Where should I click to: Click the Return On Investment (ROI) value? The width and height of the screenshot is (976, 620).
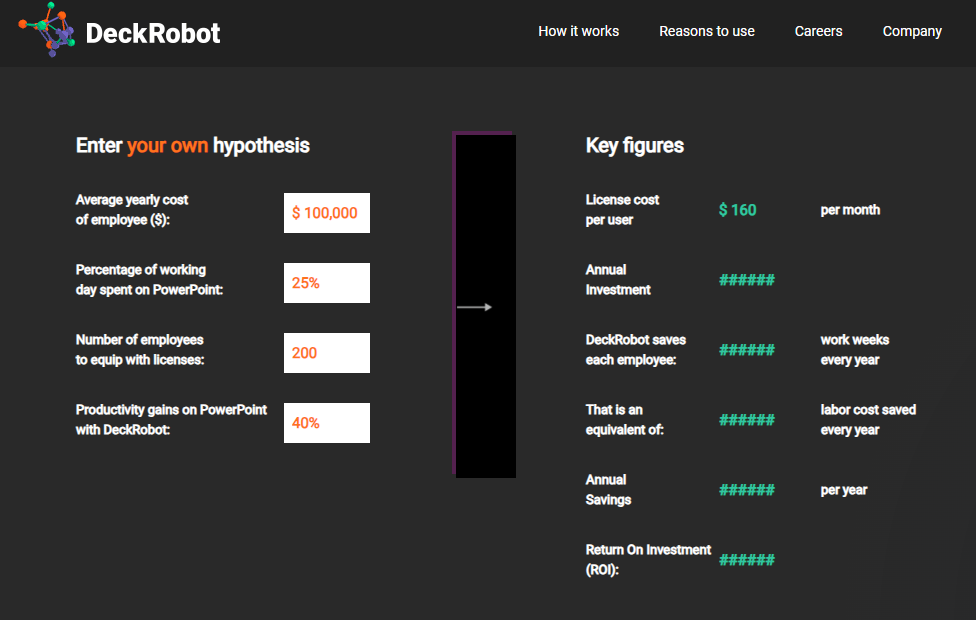click(747, 560)
